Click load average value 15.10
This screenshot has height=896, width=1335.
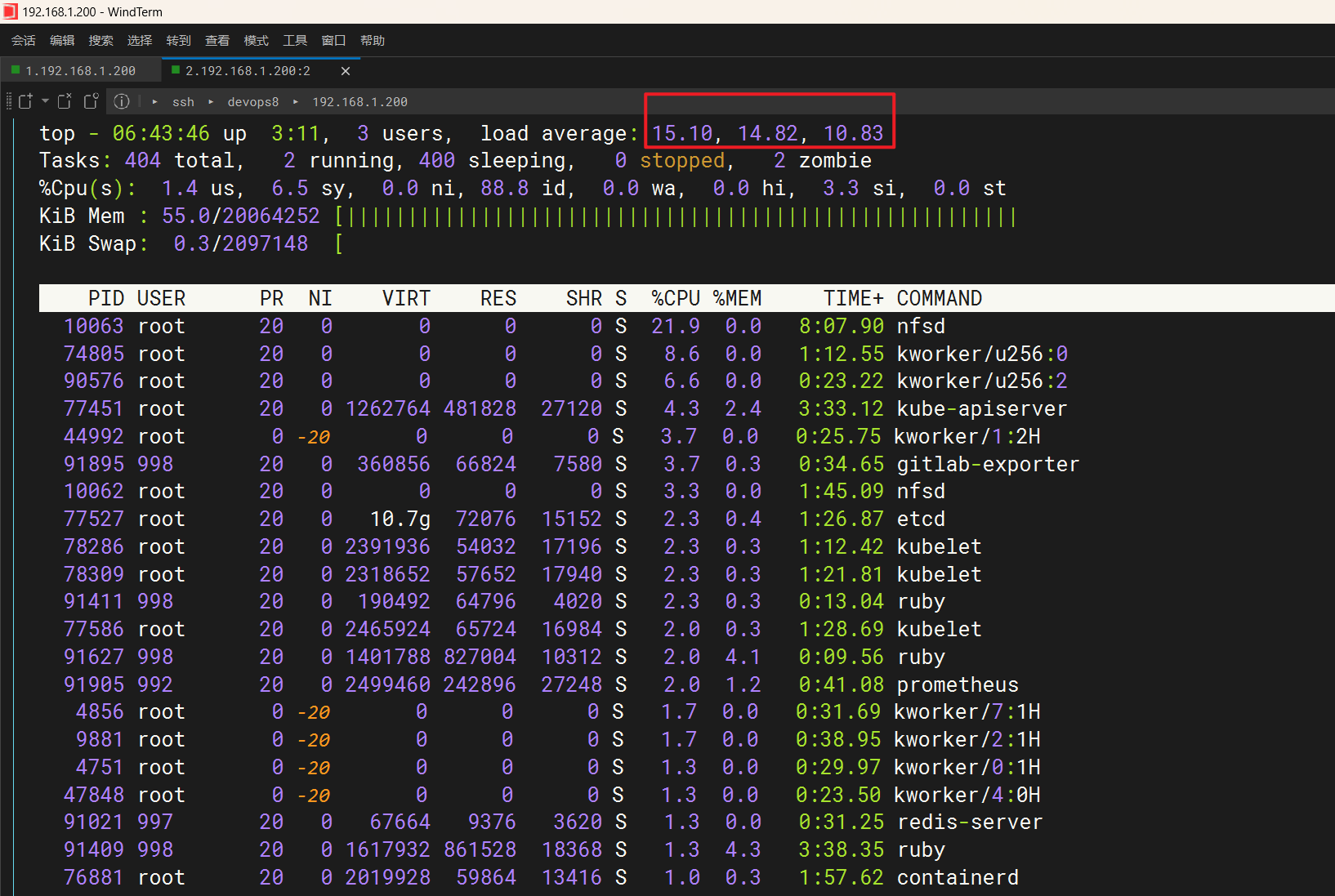pyautogui.click(x=683, y=133)
